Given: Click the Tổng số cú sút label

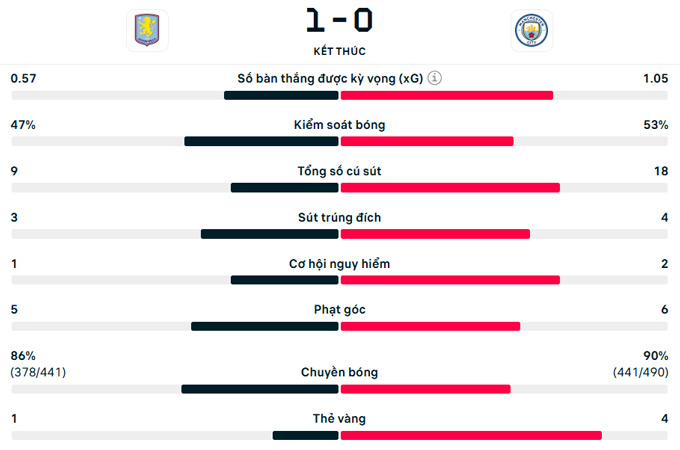Looking at the screenshot, I should [339, 171].
